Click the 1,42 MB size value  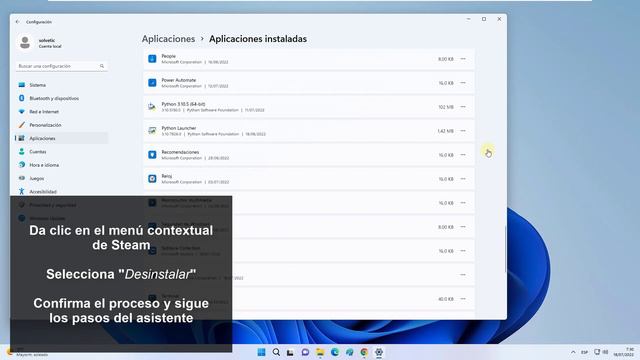445,131
